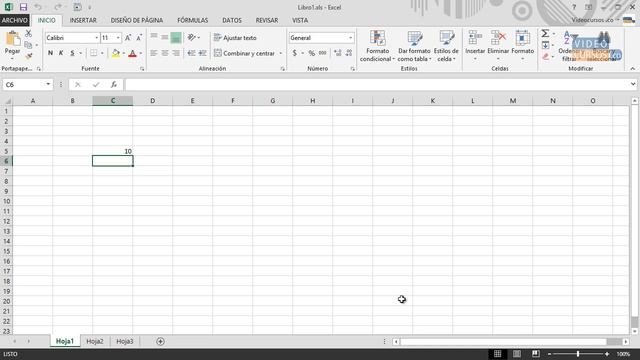Switch to the DATOS tab
This screenshot has width=640, height=360.
tap(232, 20)
